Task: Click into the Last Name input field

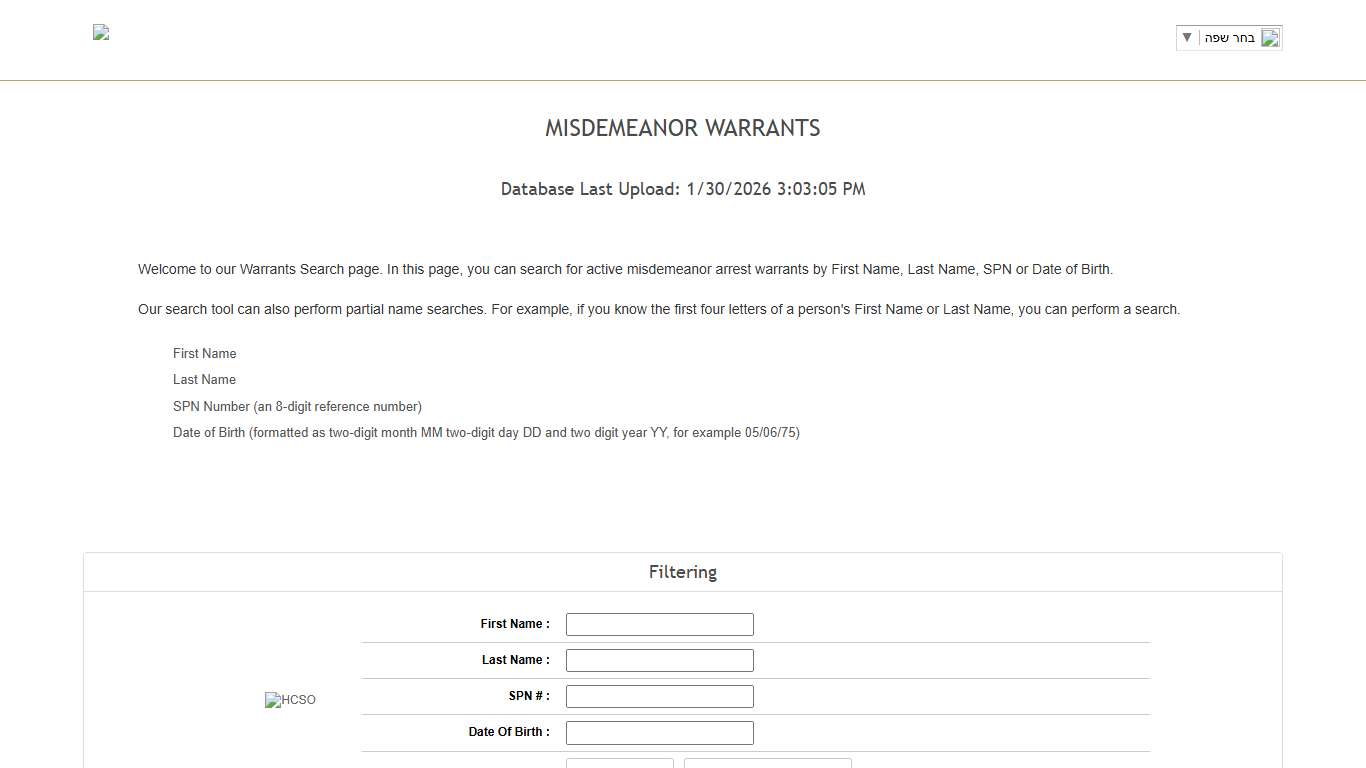Action: 659,660
